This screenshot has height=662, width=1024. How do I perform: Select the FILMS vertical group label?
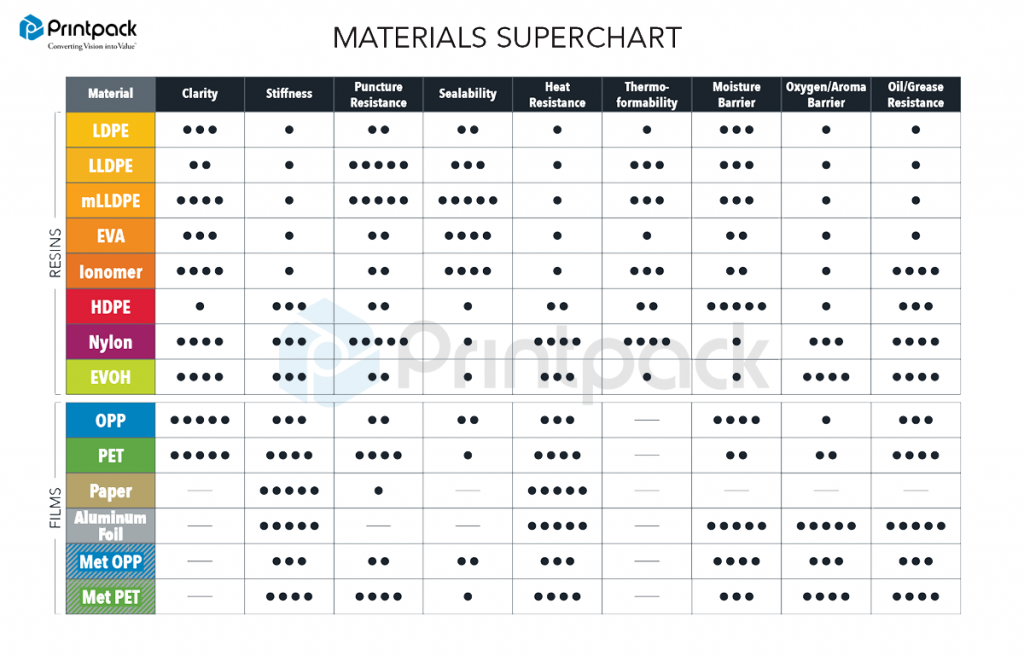click(x=55, y=508)
